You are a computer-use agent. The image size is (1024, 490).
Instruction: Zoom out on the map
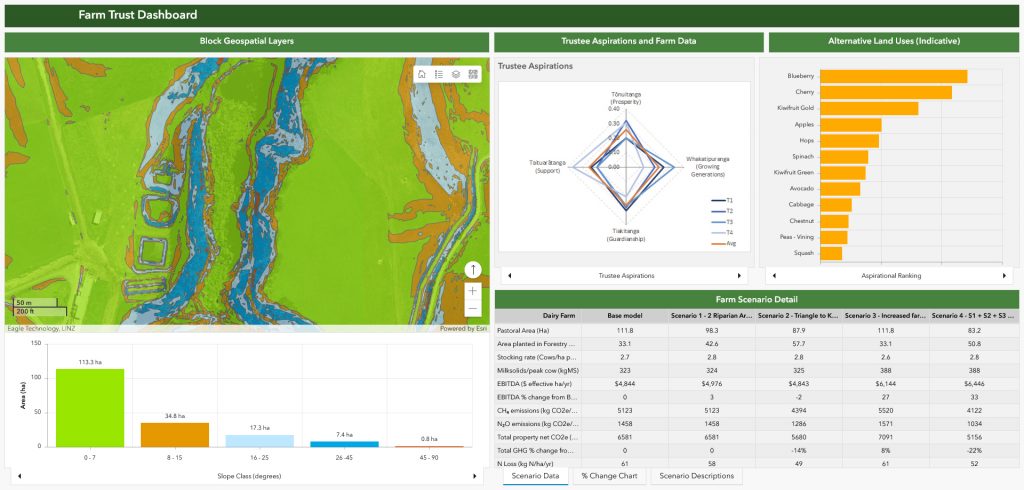point(473,310)
